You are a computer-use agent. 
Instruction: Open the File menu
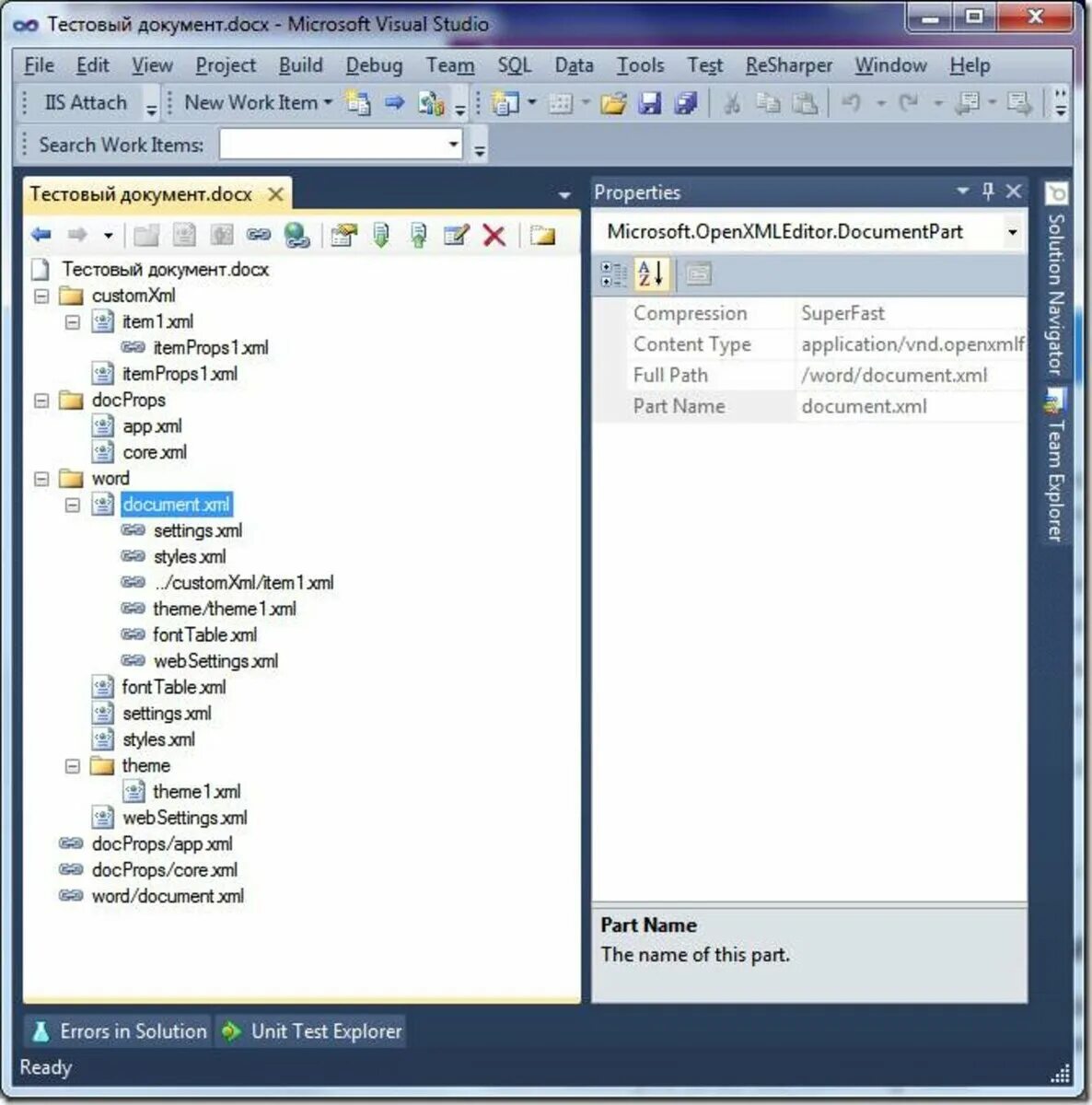pos(39,65)
